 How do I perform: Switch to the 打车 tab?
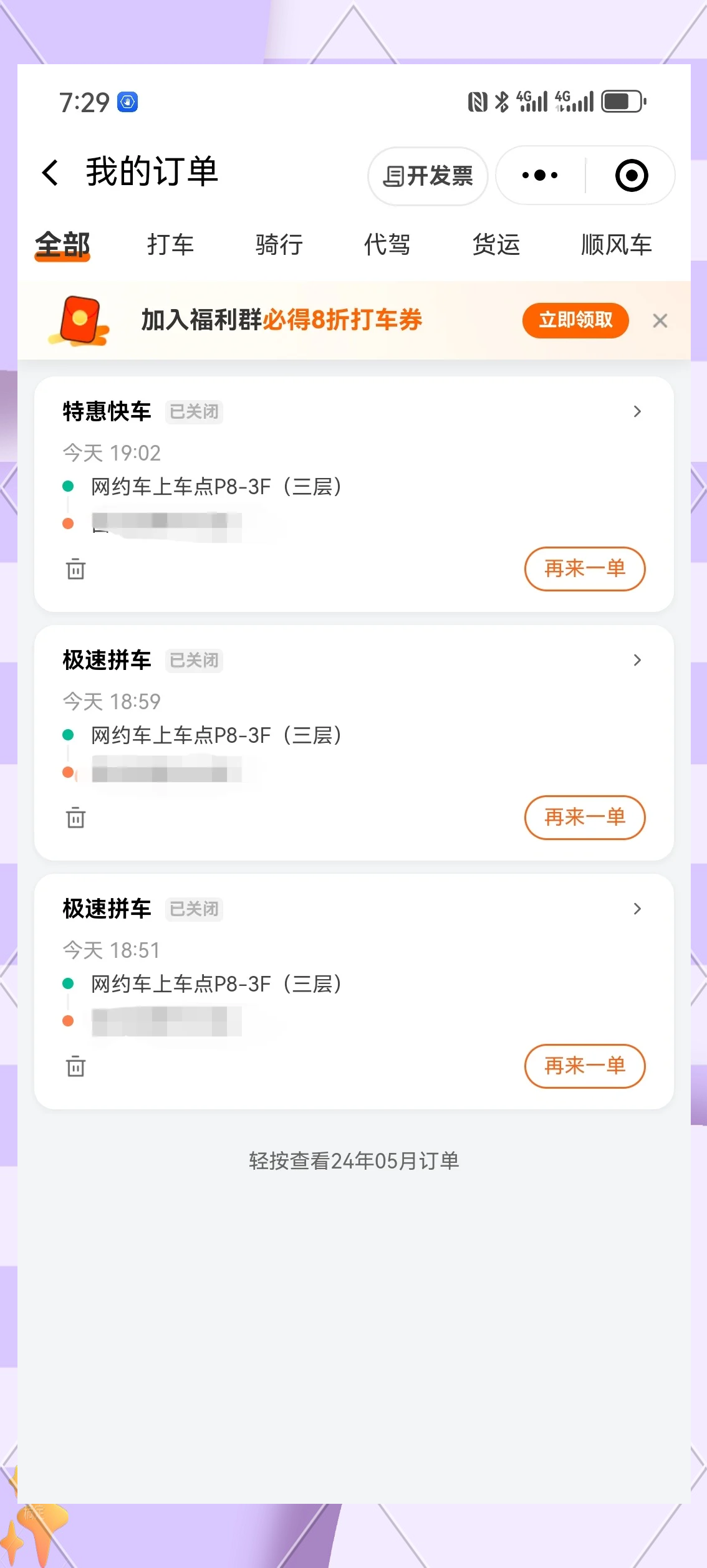pos(170,244)
